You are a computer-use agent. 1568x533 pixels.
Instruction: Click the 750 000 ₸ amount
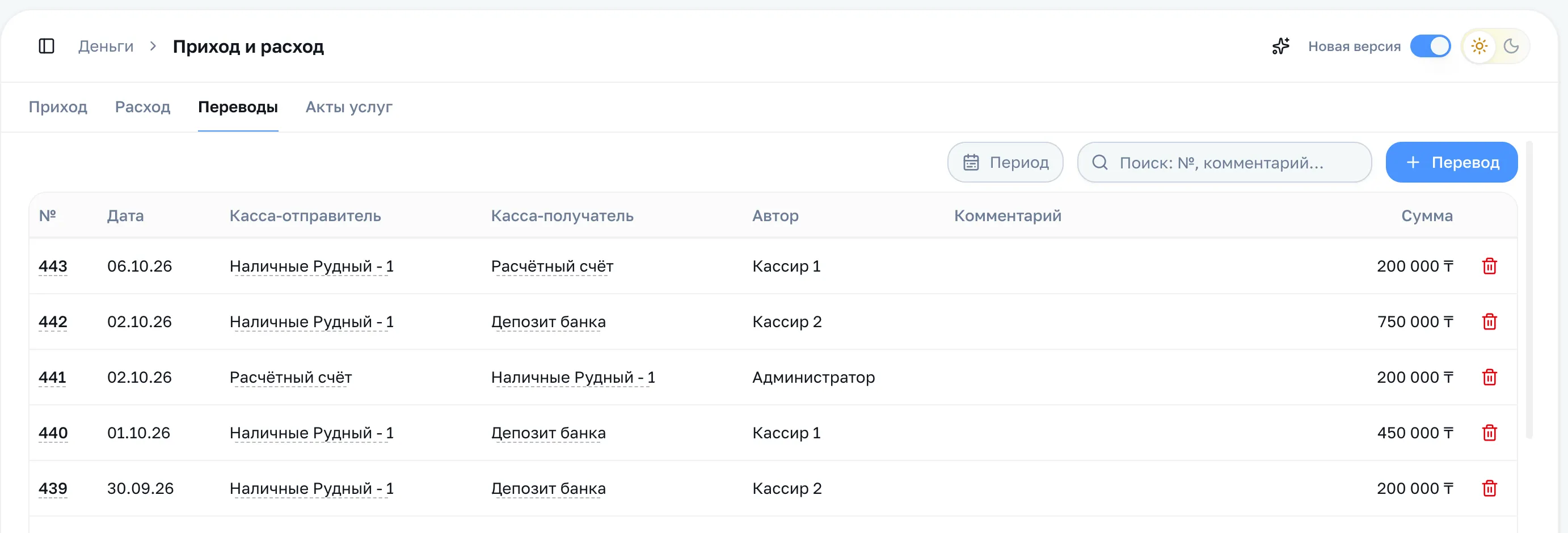tap(1415, 322)
